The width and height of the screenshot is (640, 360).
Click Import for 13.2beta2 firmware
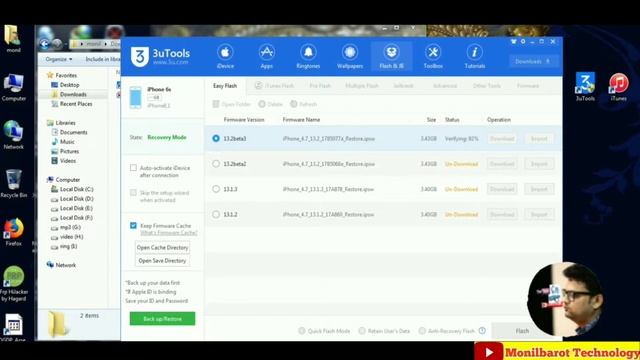pos(539,164)
